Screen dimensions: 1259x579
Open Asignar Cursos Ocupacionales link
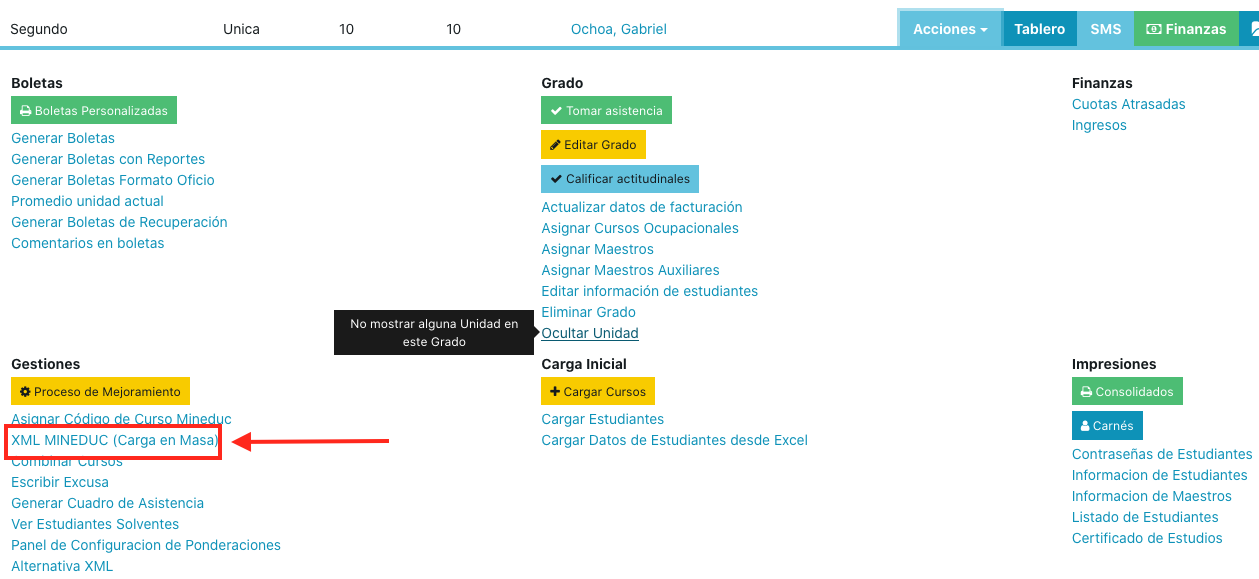[640, 228]
